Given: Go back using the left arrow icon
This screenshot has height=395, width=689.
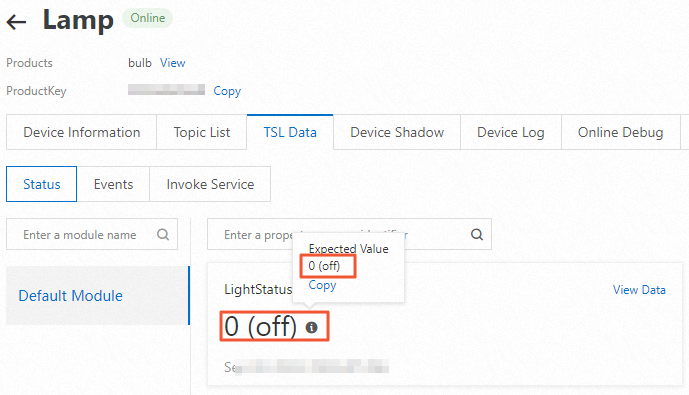Looking at the screenshot, I should (16, 22).
